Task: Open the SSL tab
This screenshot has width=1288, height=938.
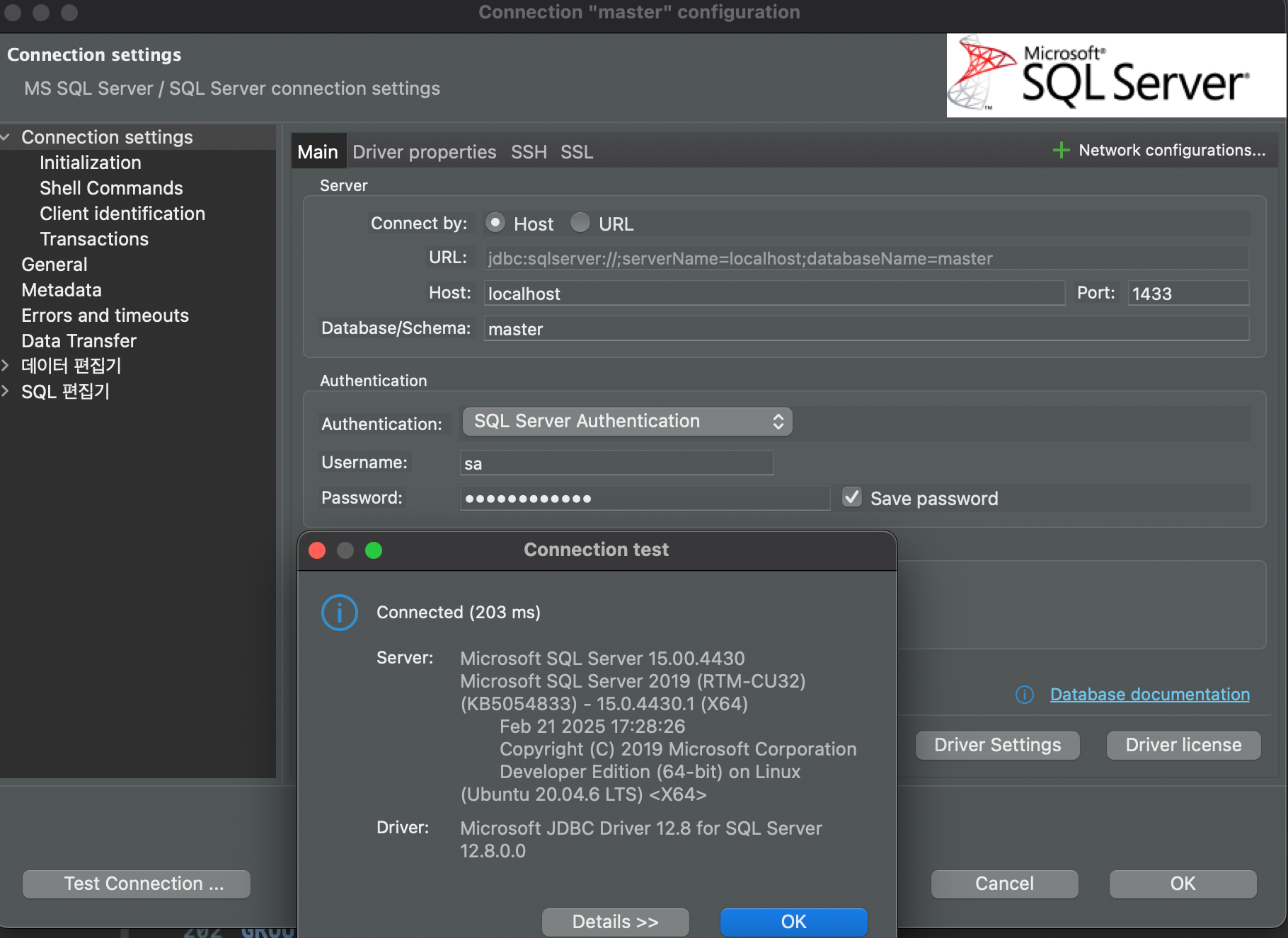Action: point(577,152)
